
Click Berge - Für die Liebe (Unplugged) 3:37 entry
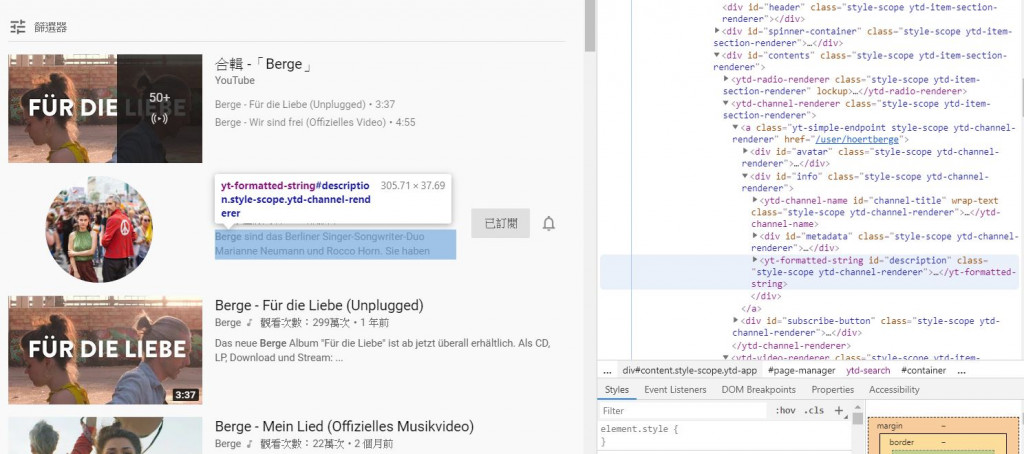[305, 104]
